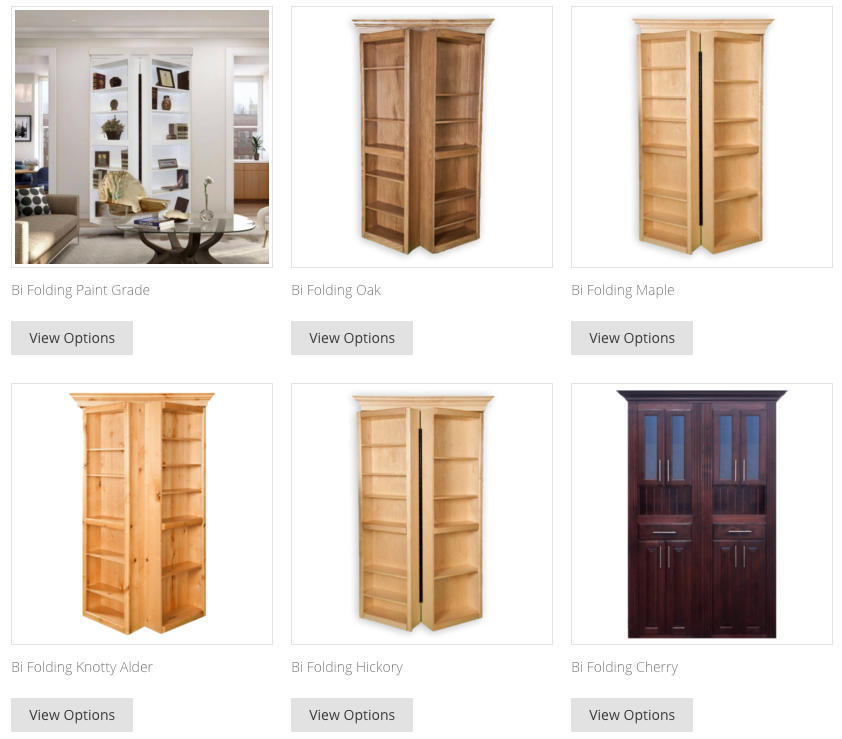Click the Bi Folding Maple title link
The height and width of the screenshot is (739, 842).
623,290
